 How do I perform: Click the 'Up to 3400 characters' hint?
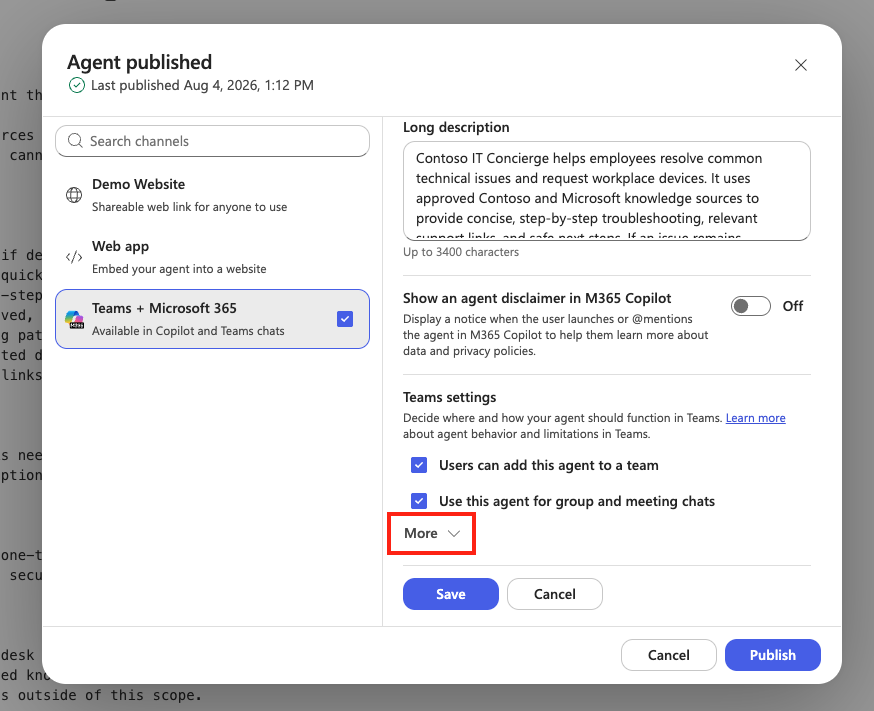461,252
